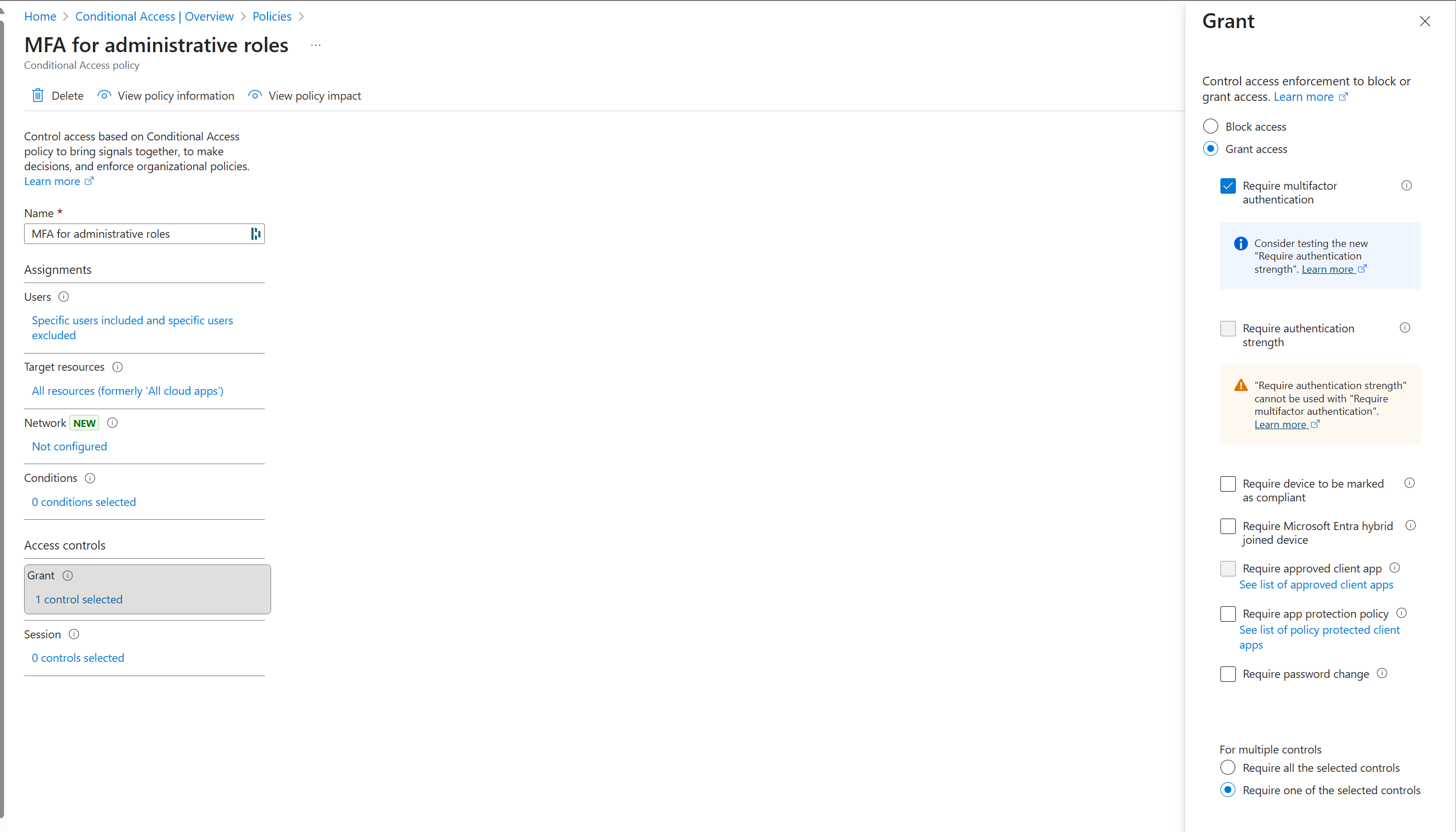Check Require Microsoft Entra hybrid joined device
The width and height of the screenshot is (1456, 832).
[1228, 527]
